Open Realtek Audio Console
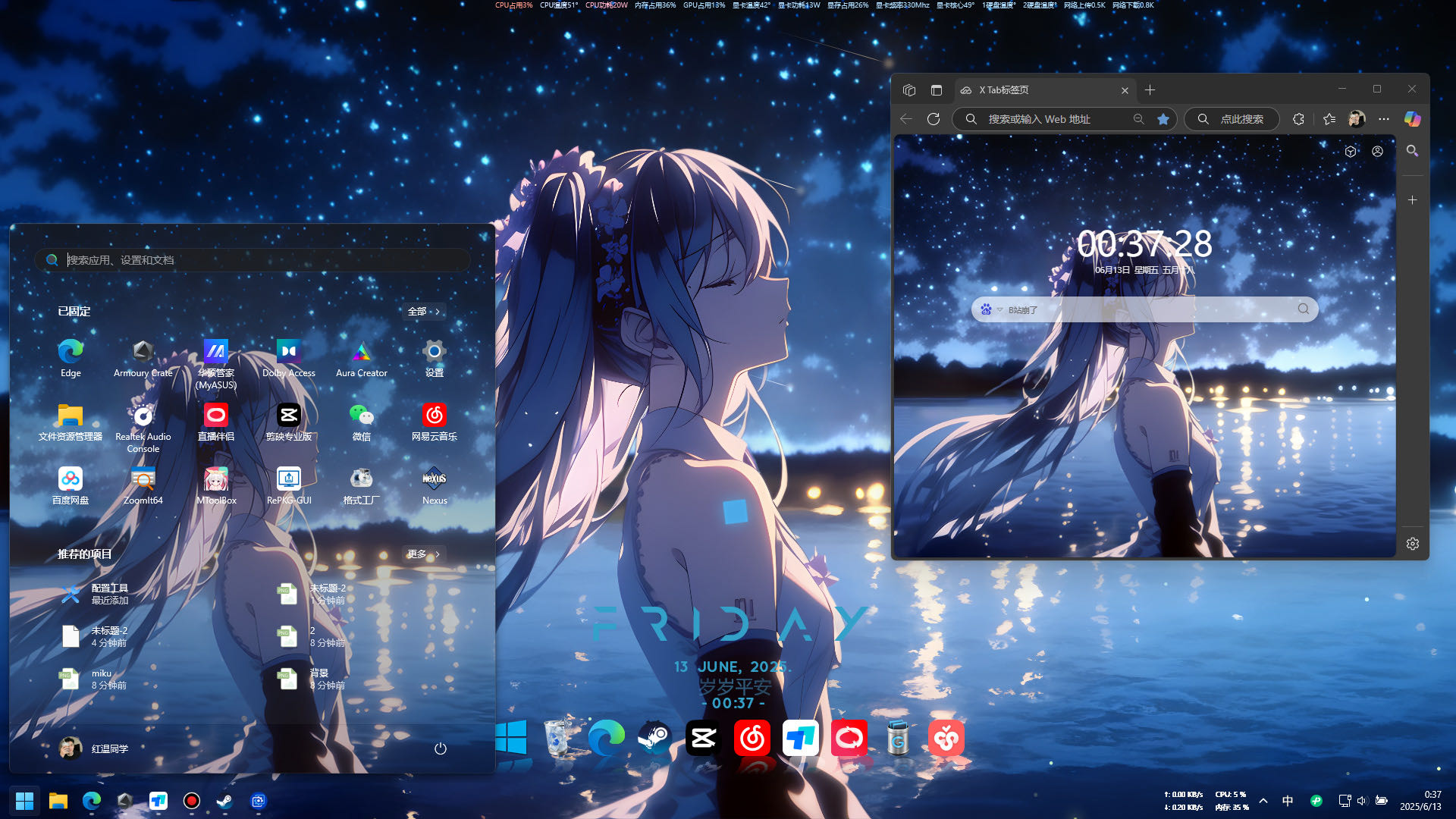 143,427
